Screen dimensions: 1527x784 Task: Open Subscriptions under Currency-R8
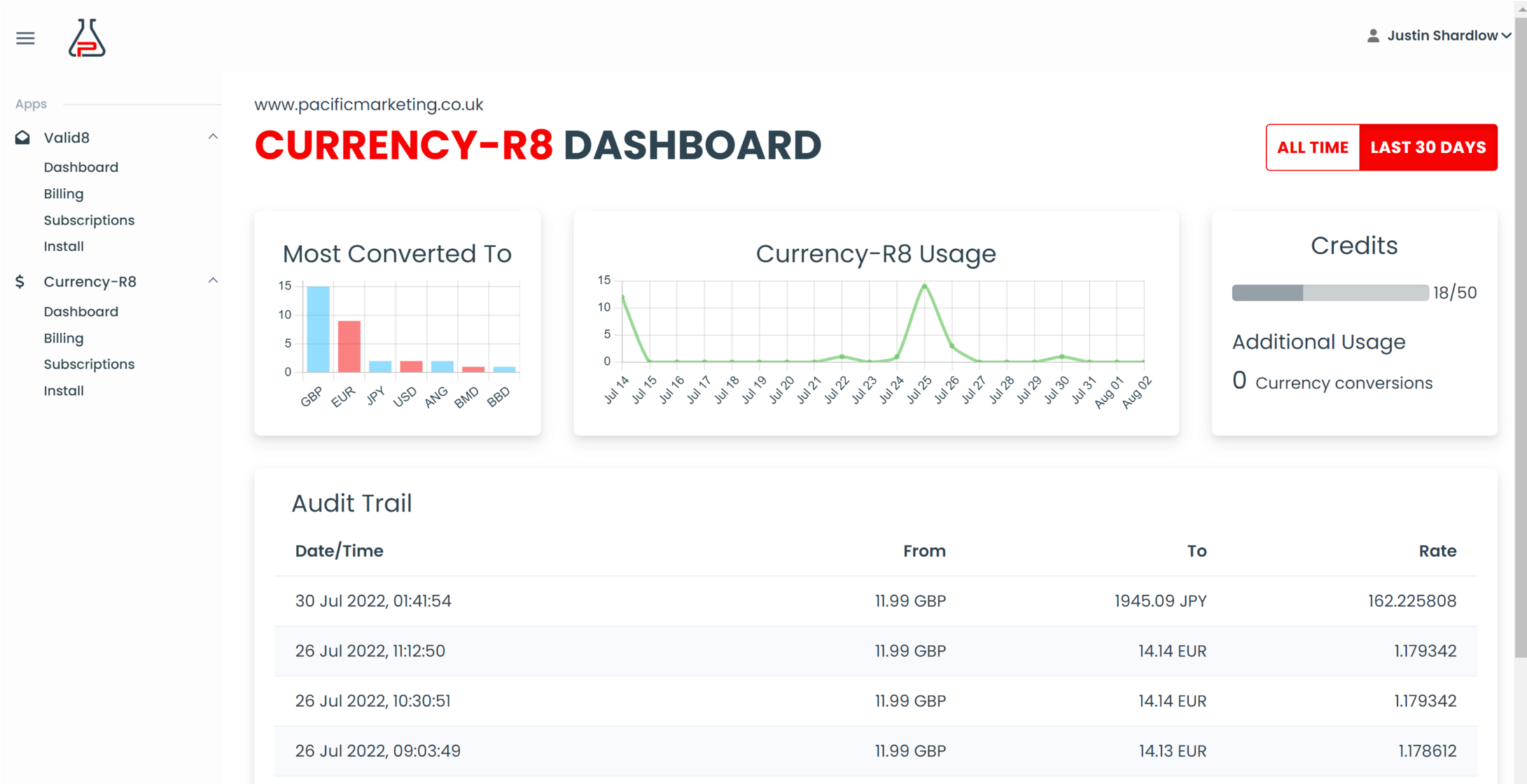(x=89, y=364)
